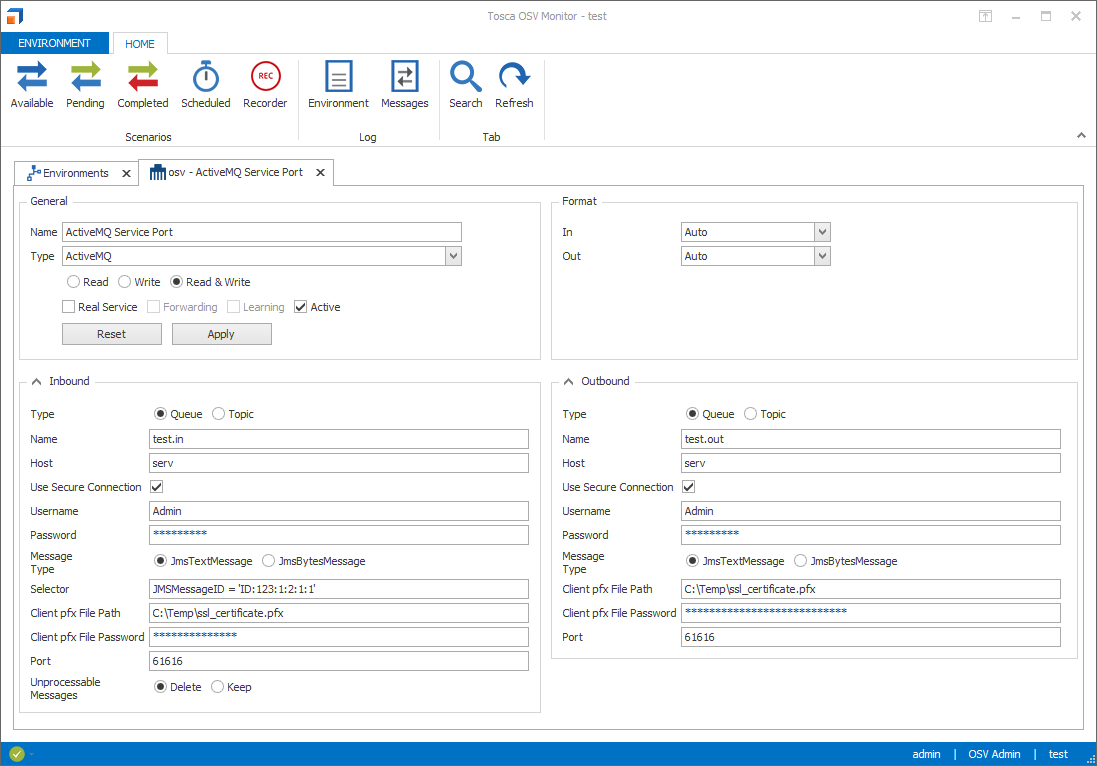Enable the Real Service checkbox
This screenshot has width=1097, height=766.
[69, 307]
